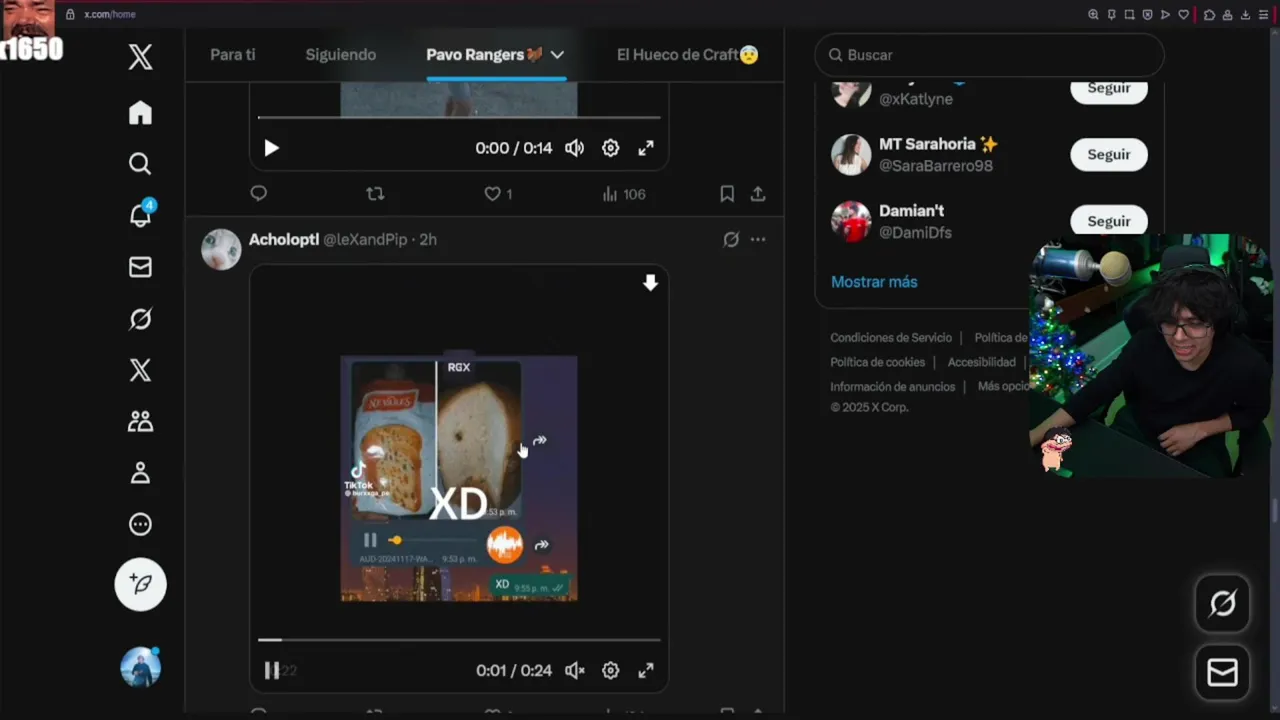
Task: Switch to Para ti tab
Action: click(233, 55)
